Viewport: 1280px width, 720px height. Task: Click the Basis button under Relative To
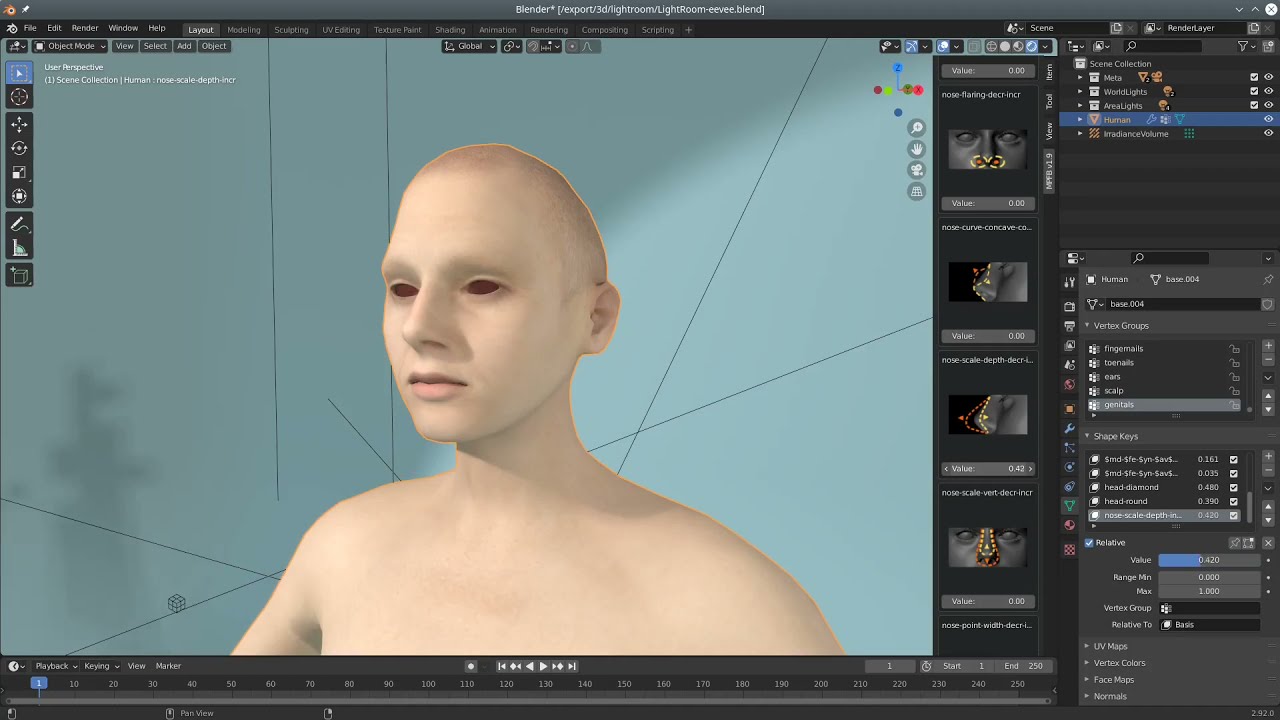[x=1210, y=624]
